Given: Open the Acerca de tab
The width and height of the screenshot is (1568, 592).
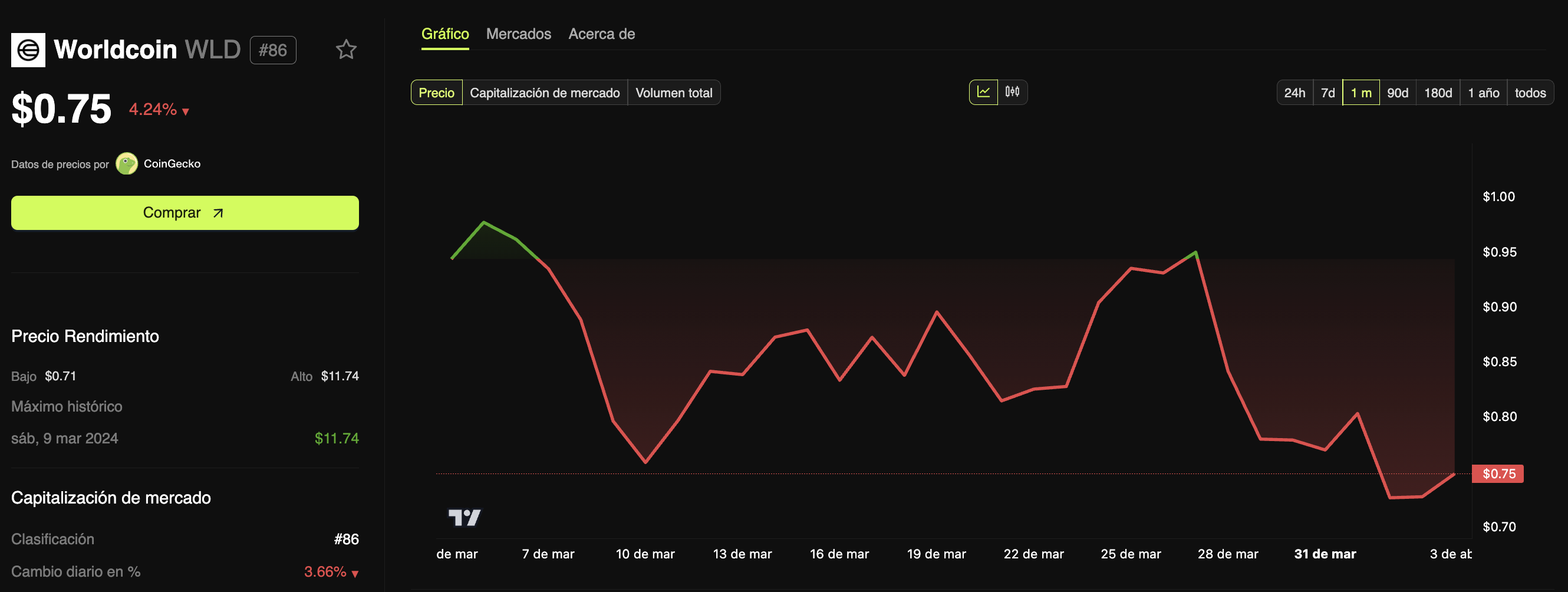Looking at the screenshot, I should [x=601, y=34].
